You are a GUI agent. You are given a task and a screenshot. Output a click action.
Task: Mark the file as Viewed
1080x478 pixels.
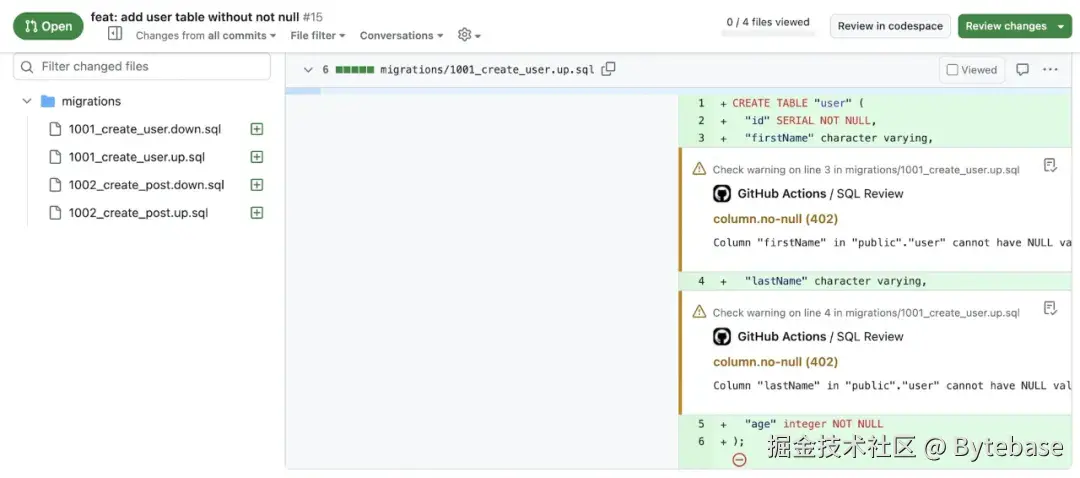[971, 70]
